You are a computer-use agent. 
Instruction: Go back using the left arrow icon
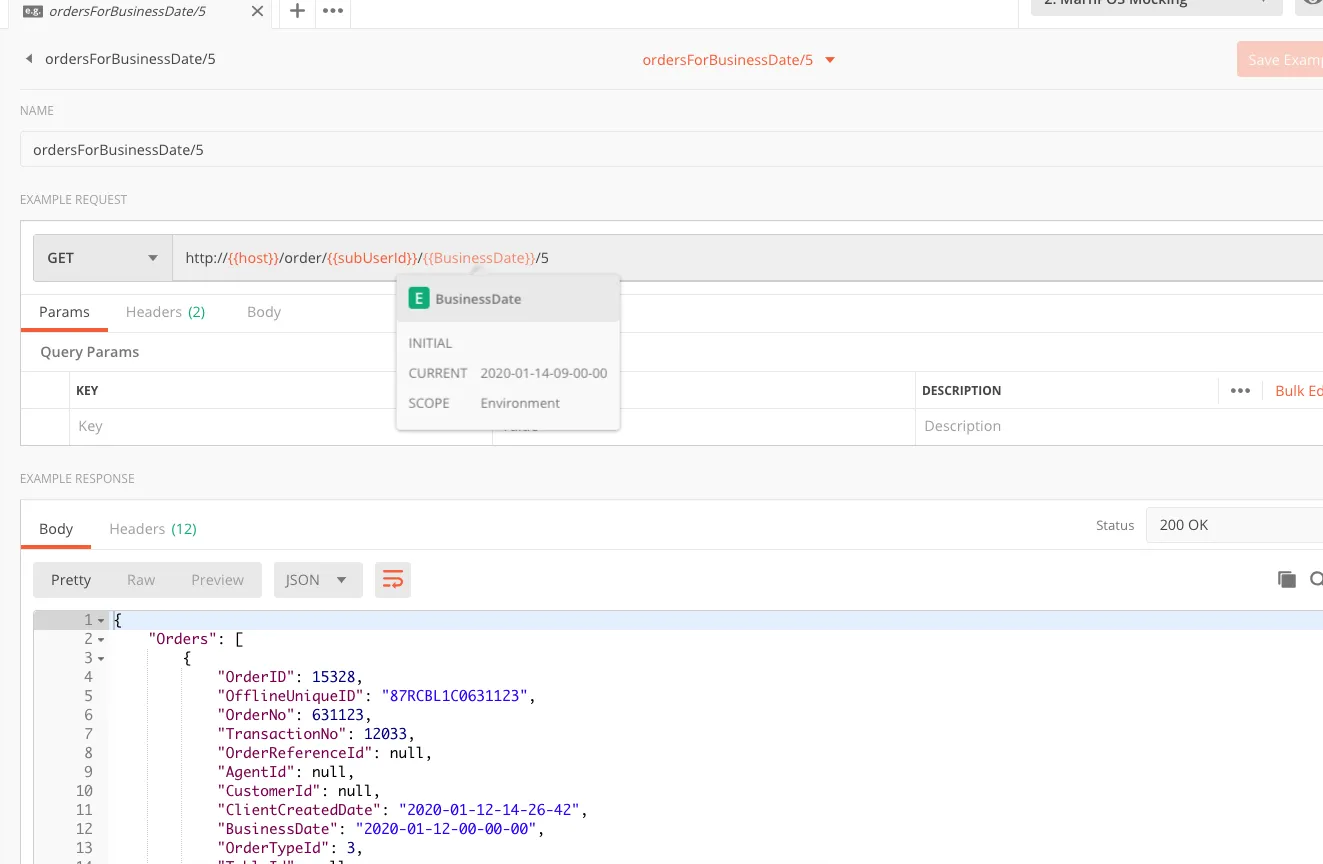28,59
